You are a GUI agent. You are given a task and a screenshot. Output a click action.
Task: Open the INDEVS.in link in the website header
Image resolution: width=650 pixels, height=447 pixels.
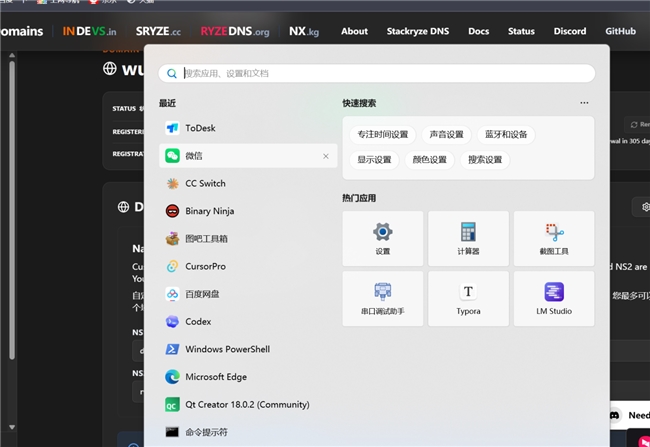pyautogui.click(x=90, y=31)
